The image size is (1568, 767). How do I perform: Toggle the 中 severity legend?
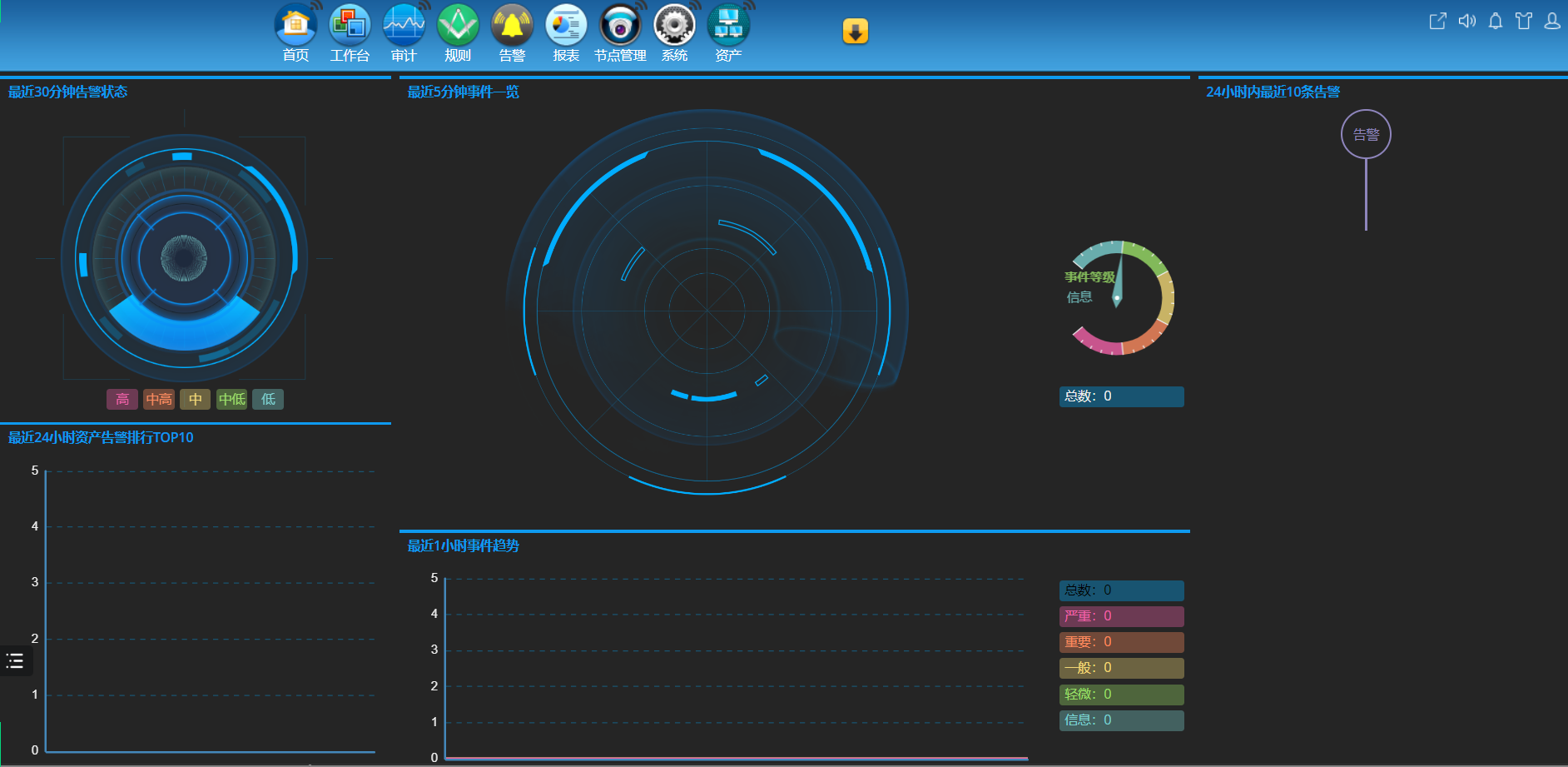(x=196, y=400)
